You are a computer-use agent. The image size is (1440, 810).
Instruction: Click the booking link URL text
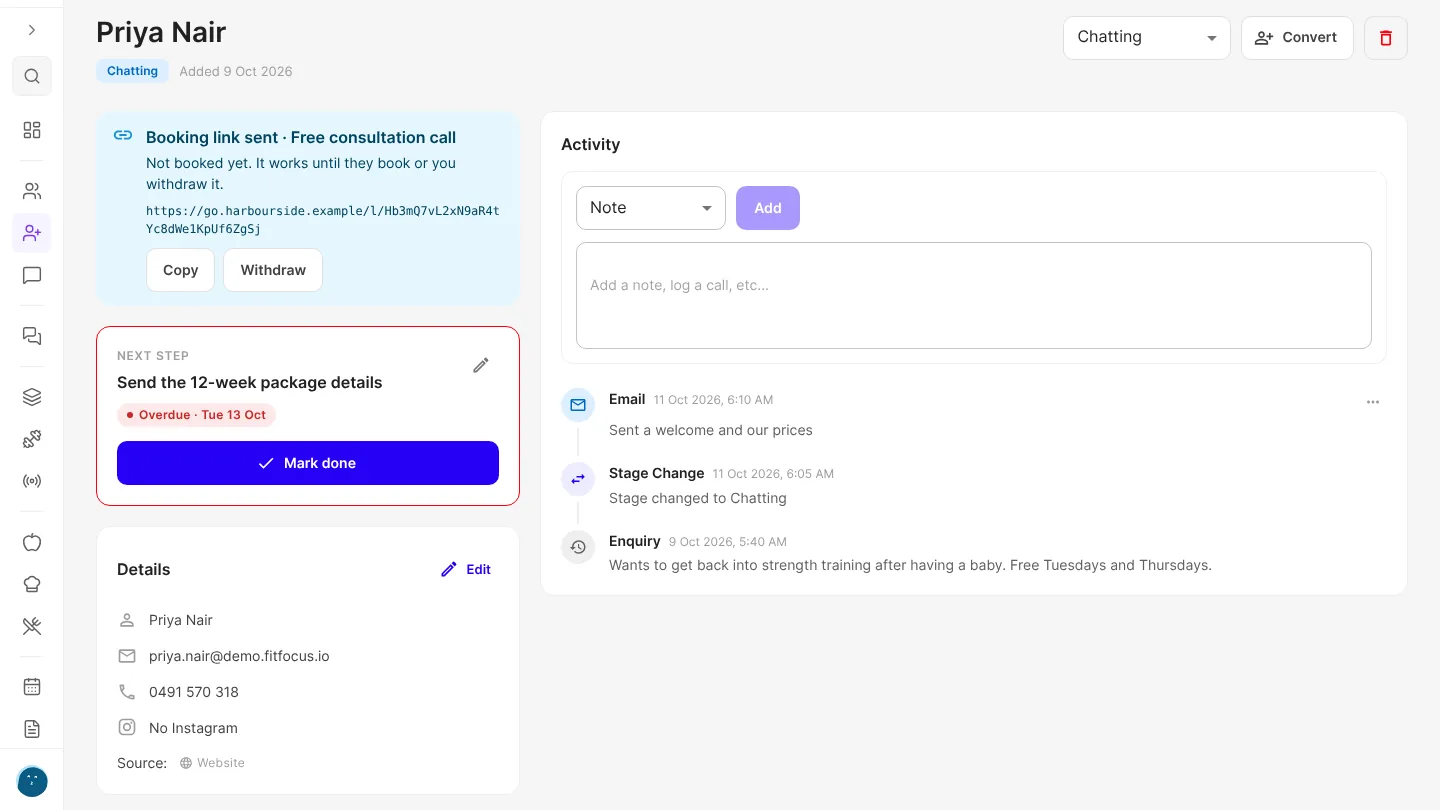[x=323, y=220]
